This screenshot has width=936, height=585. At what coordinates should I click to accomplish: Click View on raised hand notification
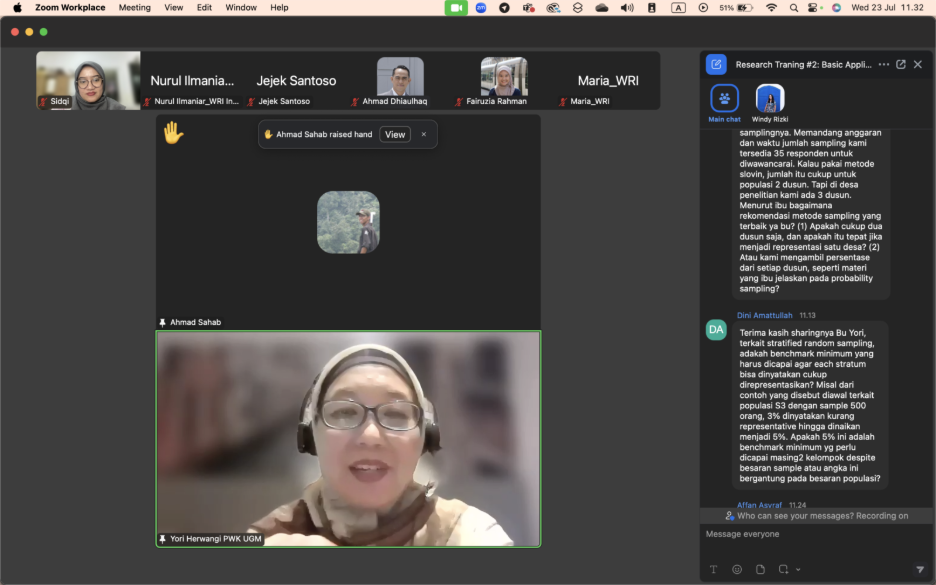point(395,134)
